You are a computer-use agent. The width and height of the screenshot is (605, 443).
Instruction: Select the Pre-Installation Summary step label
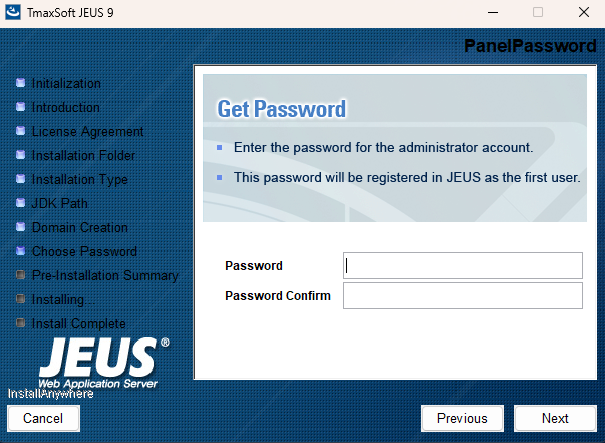105,275
